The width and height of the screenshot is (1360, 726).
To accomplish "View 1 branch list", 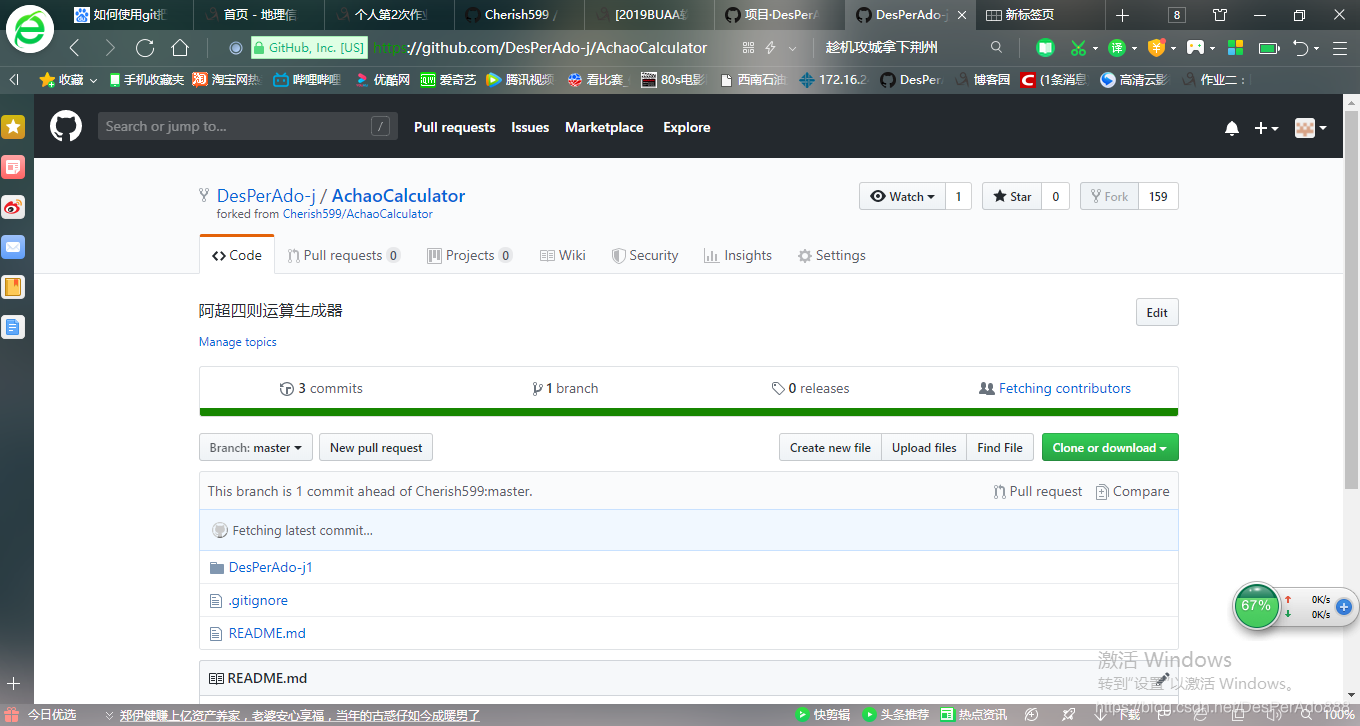I will pos(566,388).
